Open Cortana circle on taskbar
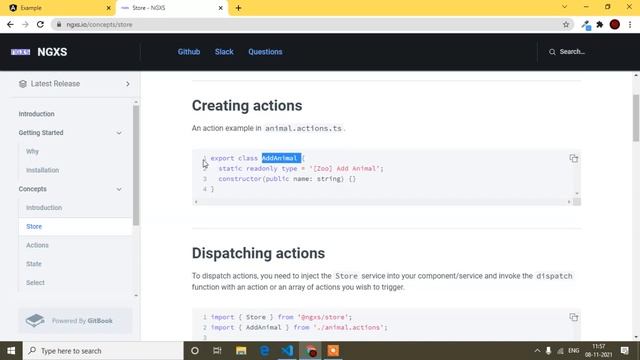640x360 pixels. pyautogui.click(x=195, y=351)
